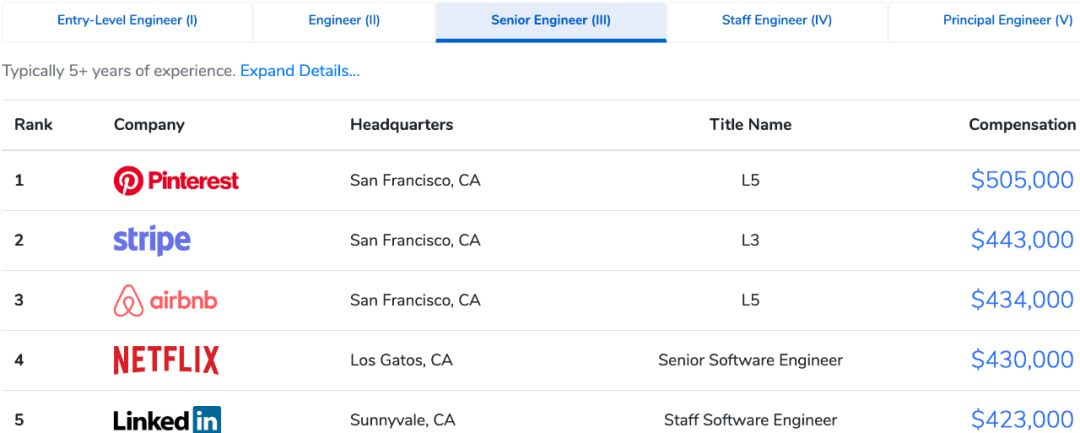Screen dimensions: 1080x433
Task: Click the Pinterest company logo
Action: 176,181
